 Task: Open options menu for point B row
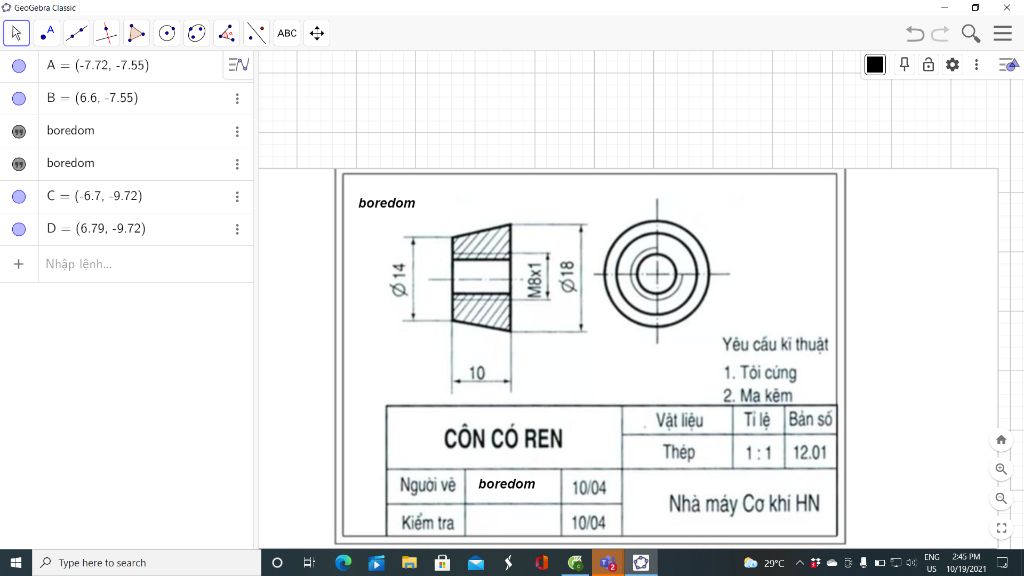237,99
